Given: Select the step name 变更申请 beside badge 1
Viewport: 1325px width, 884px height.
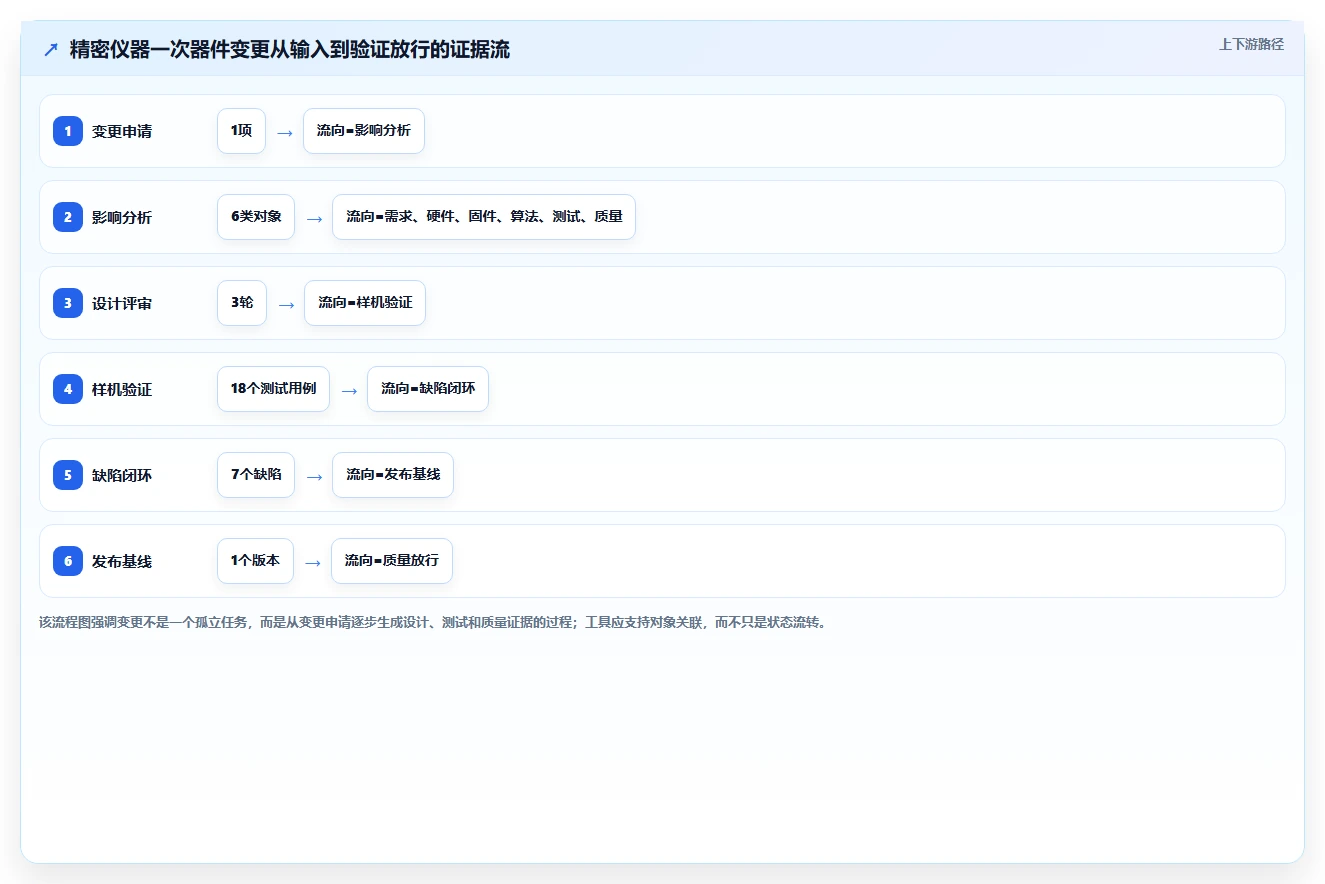Looking at the screenshot, I should tap(122, 131).
